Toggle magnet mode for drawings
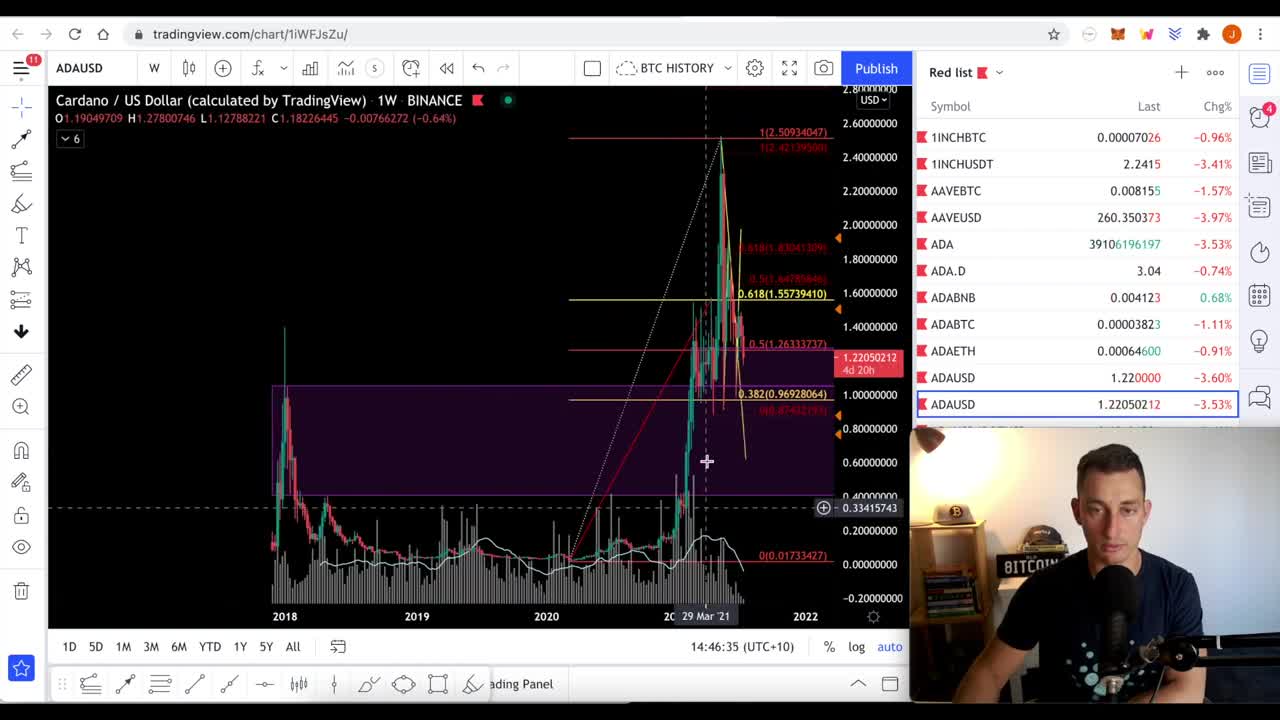The image size is (1280, 720). click(21, 450)
